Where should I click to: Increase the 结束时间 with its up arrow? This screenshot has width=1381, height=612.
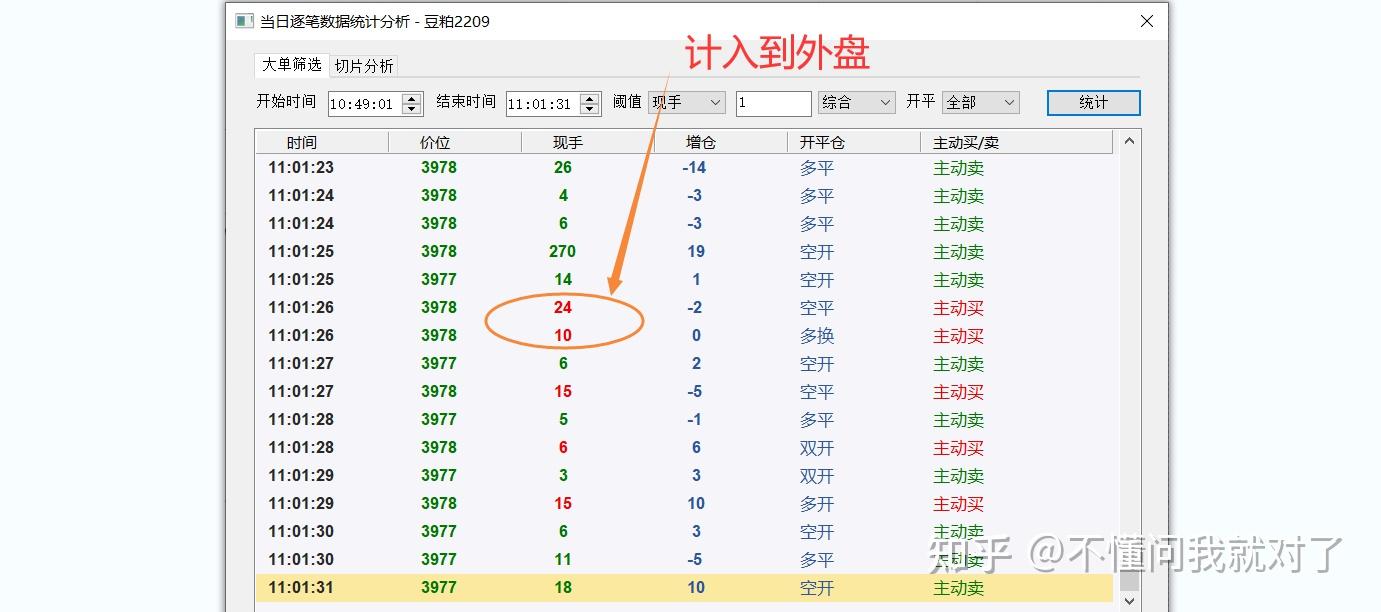coord(590,98)
